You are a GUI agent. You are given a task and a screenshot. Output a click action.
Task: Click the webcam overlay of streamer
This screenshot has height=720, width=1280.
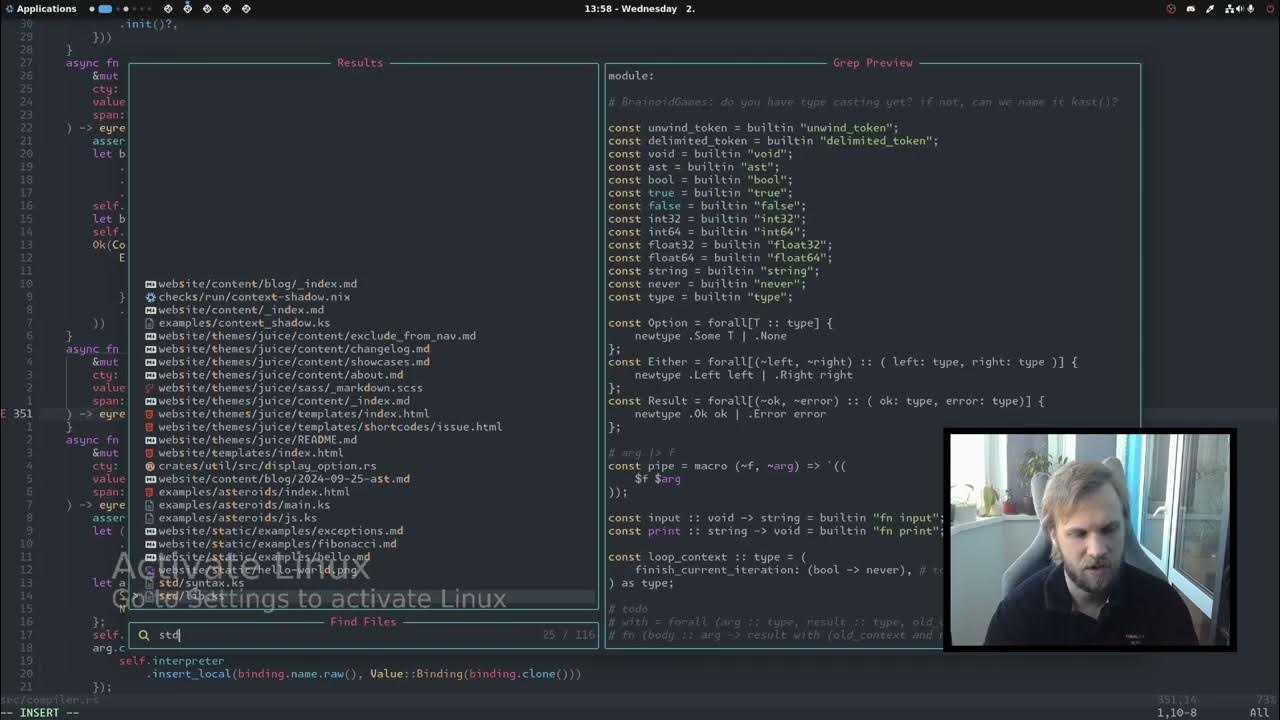1090,540
